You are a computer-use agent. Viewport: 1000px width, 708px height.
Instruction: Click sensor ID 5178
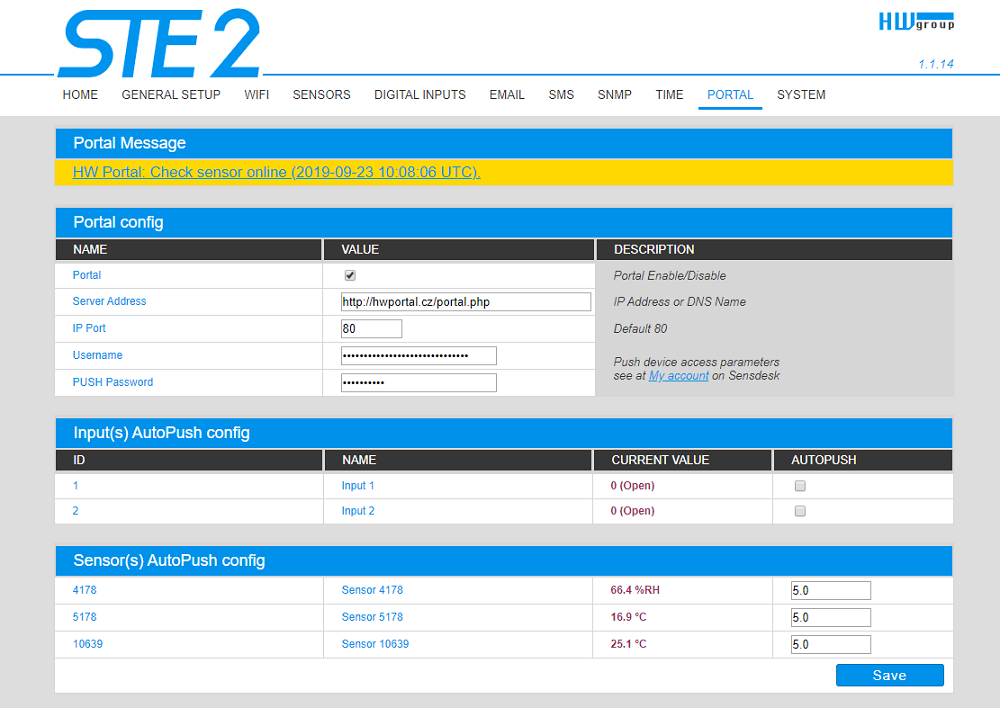(x=85, y=617)
